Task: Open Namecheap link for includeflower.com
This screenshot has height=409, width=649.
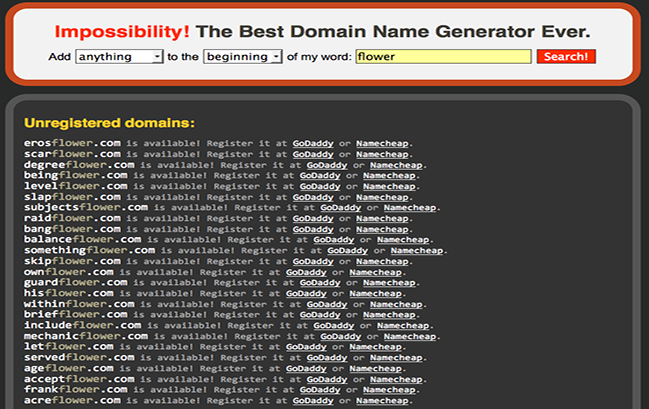Action: point(403,325)
